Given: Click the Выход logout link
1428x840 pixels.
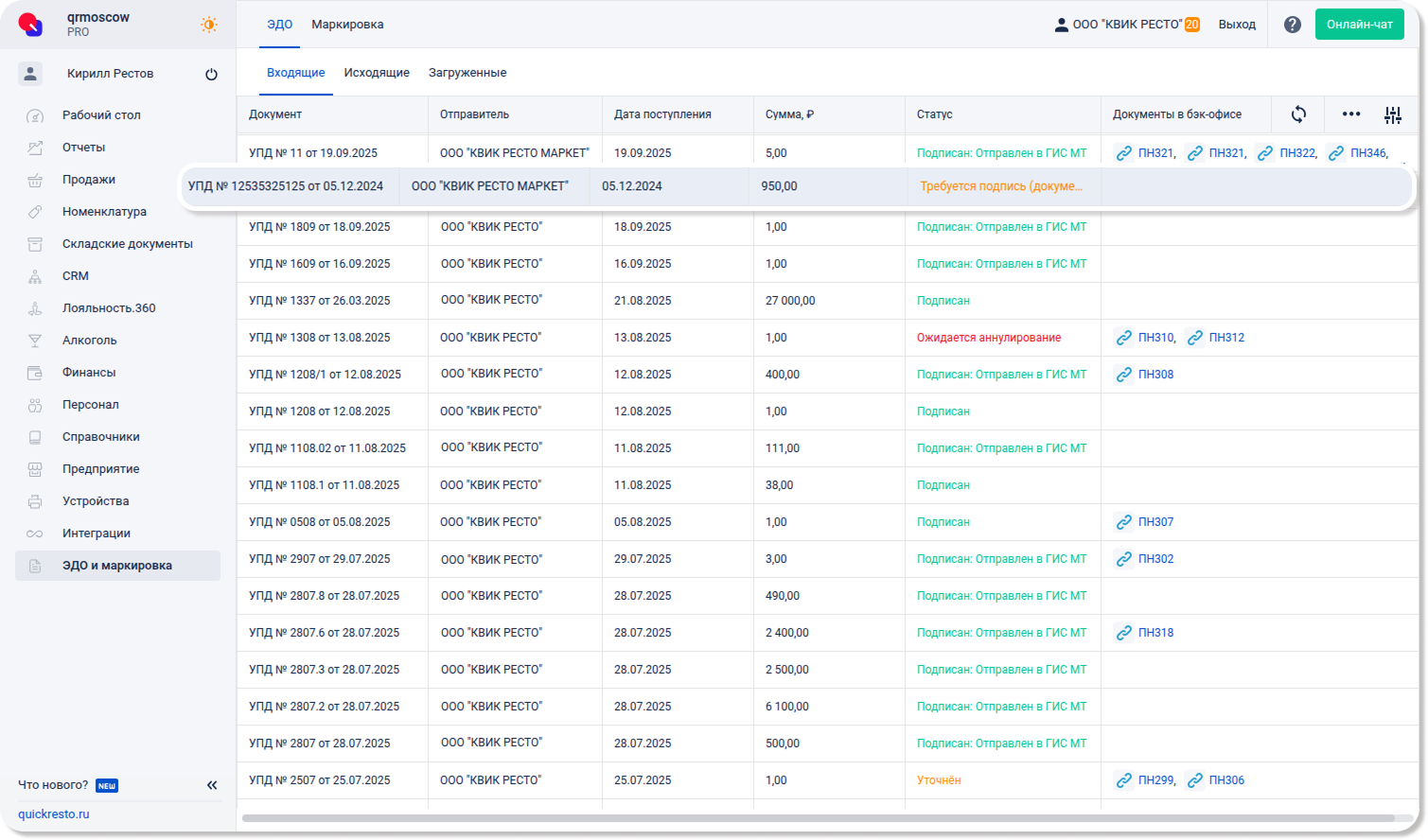Looking at the screenshot, I should pos(1237,25).
